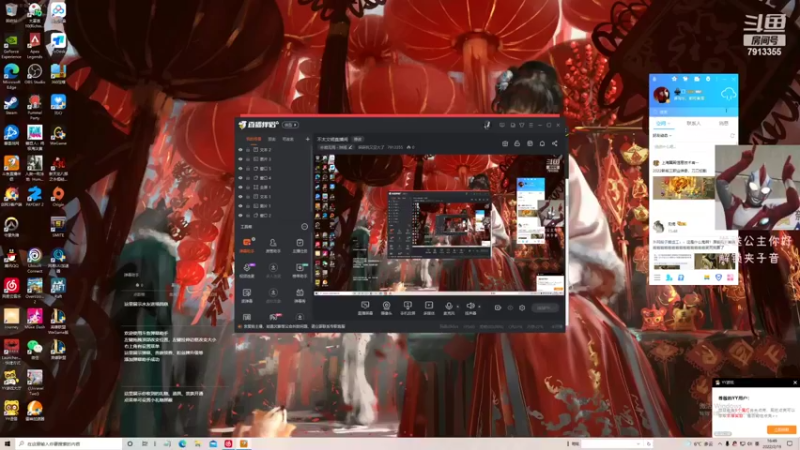Open share icon above preview
This screenshot has width=800, height=450.
click(x=555, y=143)
